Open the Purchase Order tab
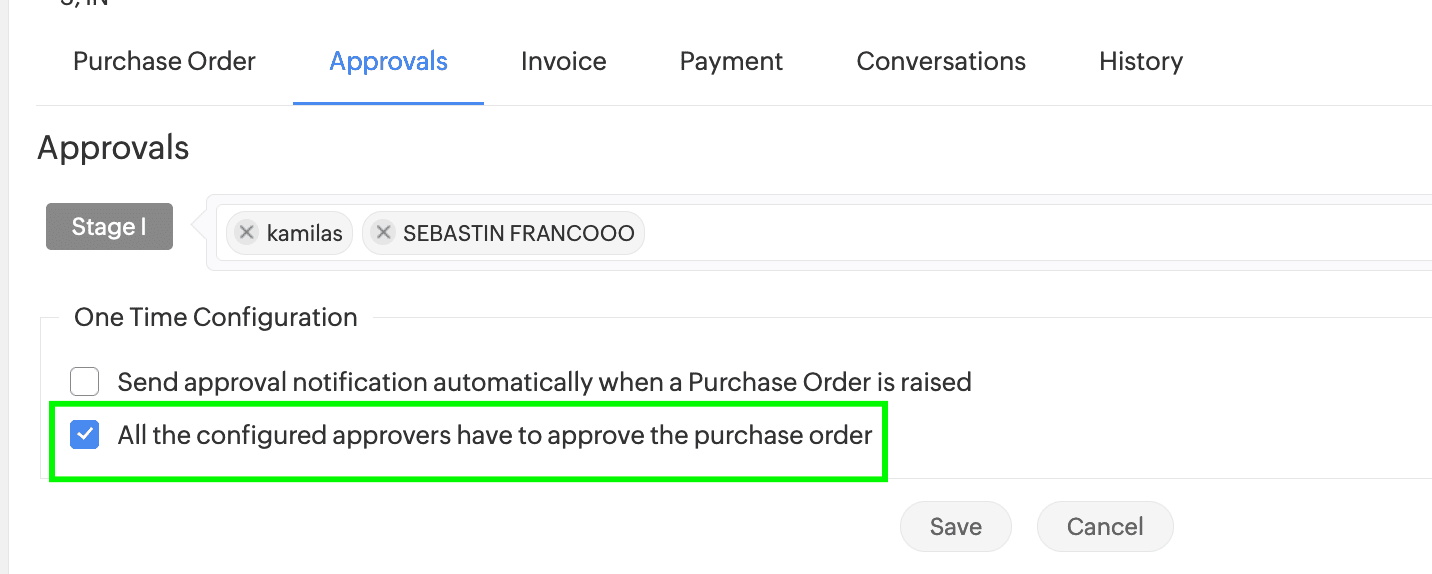Screen dimensions: 1432x574 (164, 62)
